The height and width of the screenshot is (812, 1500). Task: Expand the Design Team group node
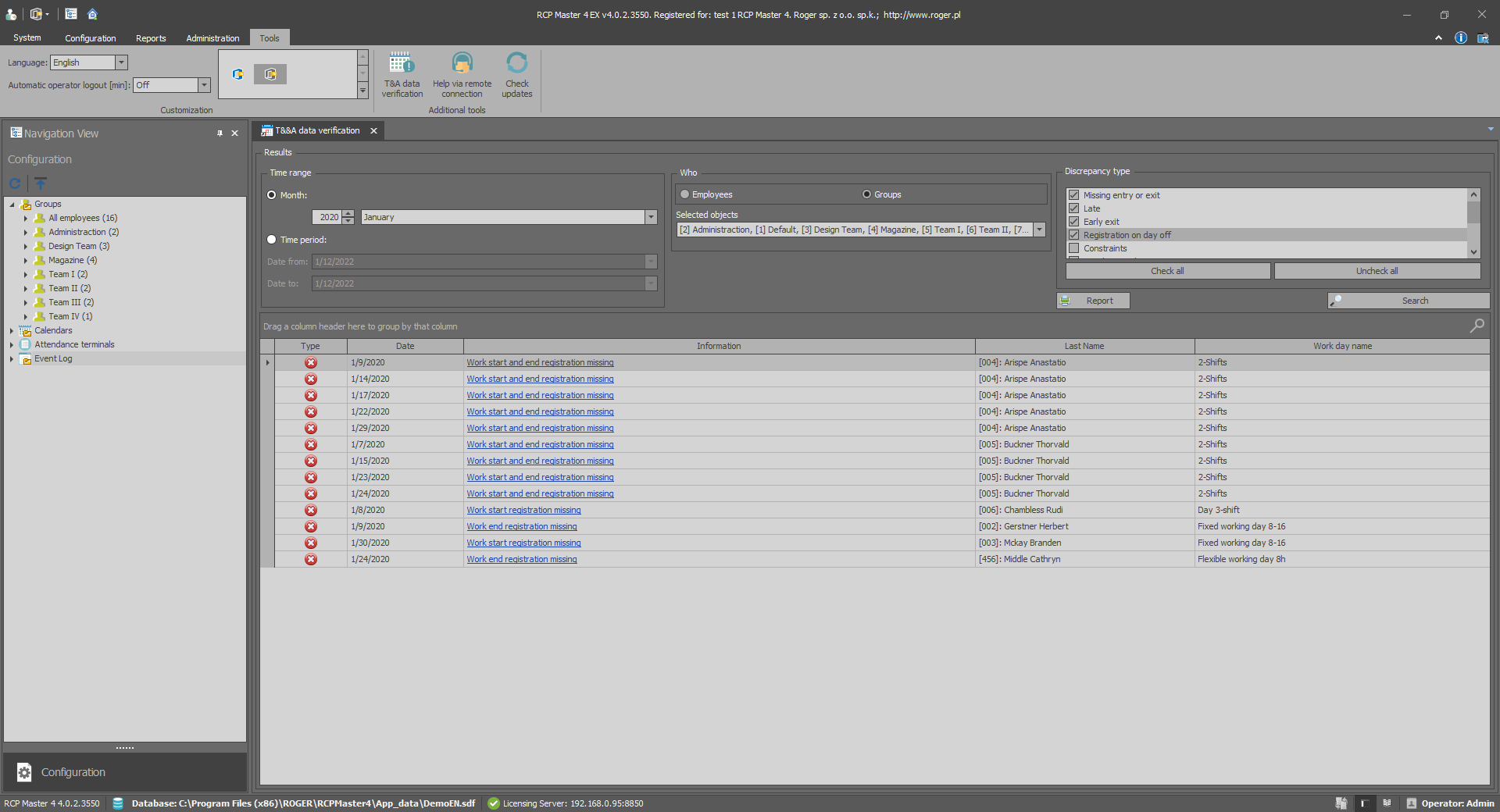tap(26, 247)
